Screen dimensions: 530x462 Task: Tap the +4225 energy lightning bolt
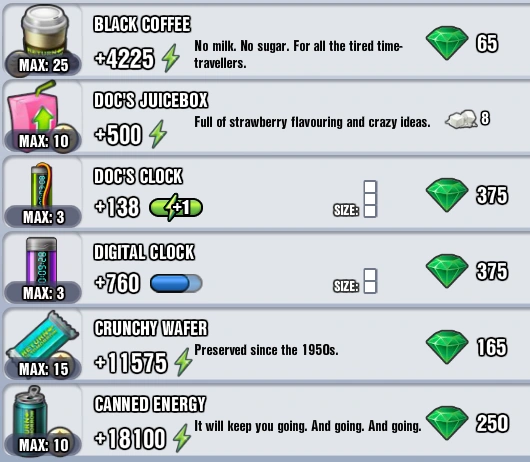[171, 58]
